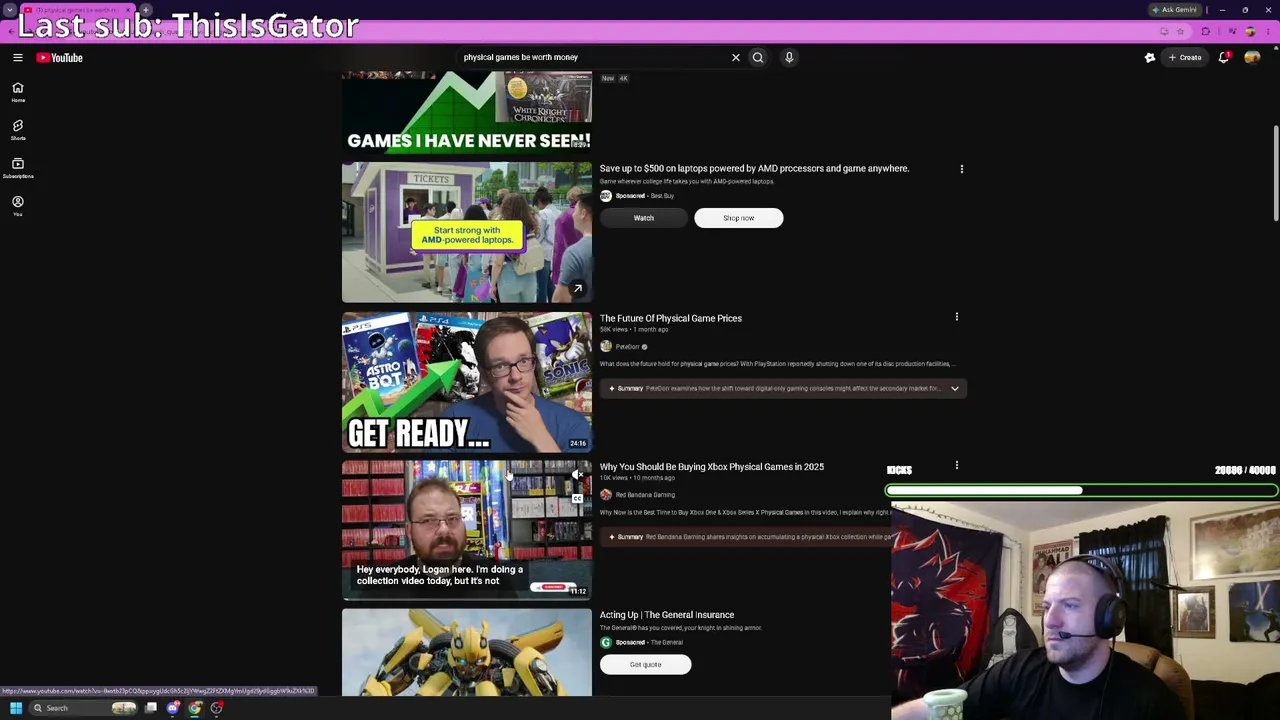Screen dimensions: 1280x720
Task: Open Ask Gemini in Chrome
Action: (x=1175, y=10)
